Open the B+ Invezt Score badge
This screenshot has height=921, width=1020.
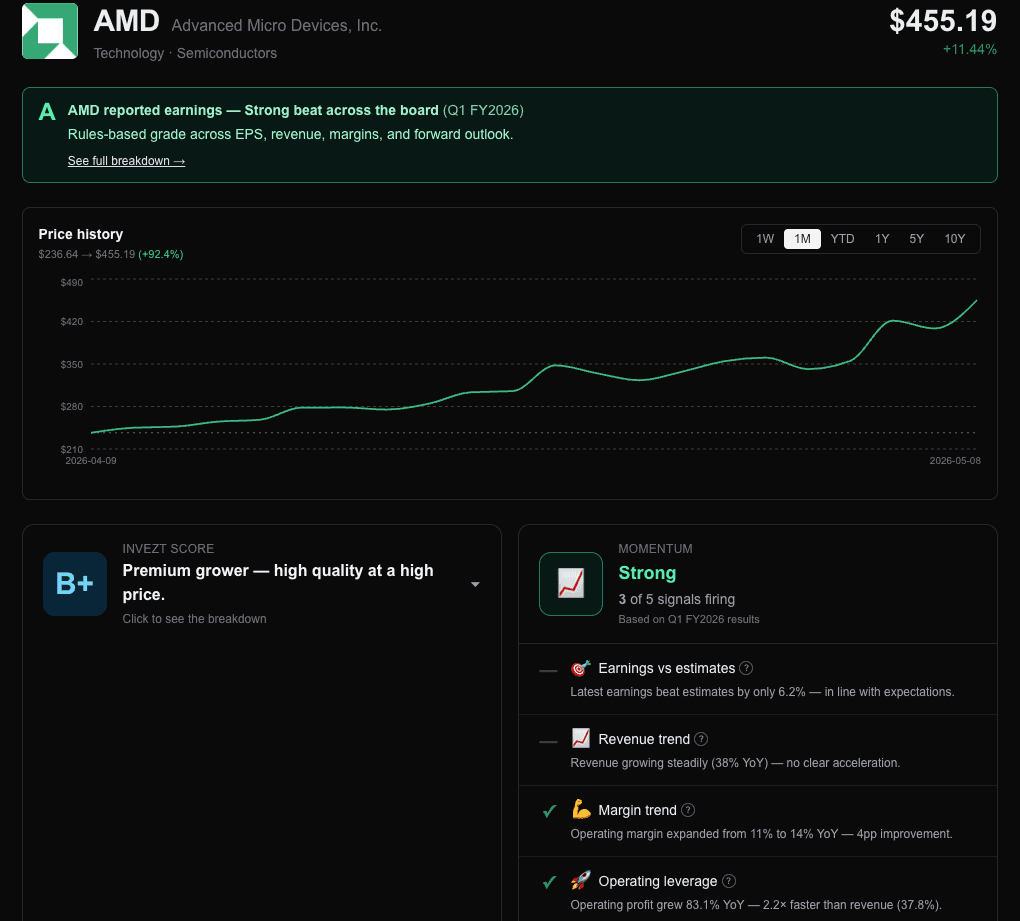[75, 583]
